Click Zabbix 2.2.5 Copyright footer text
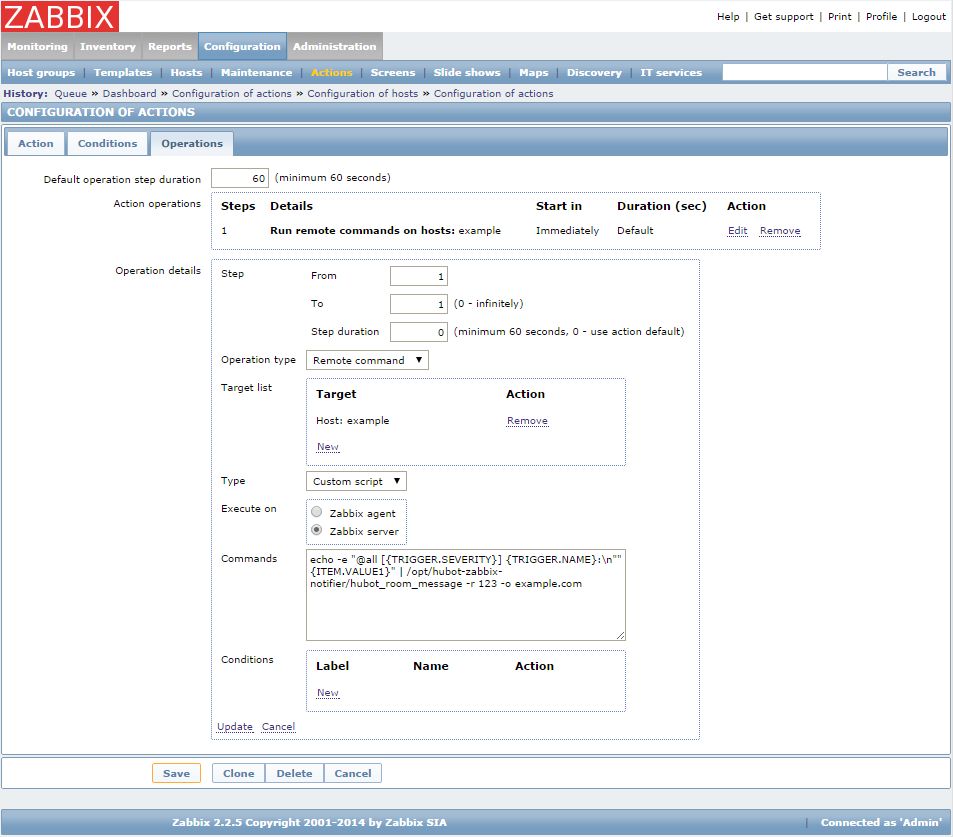 pos(309,822)
